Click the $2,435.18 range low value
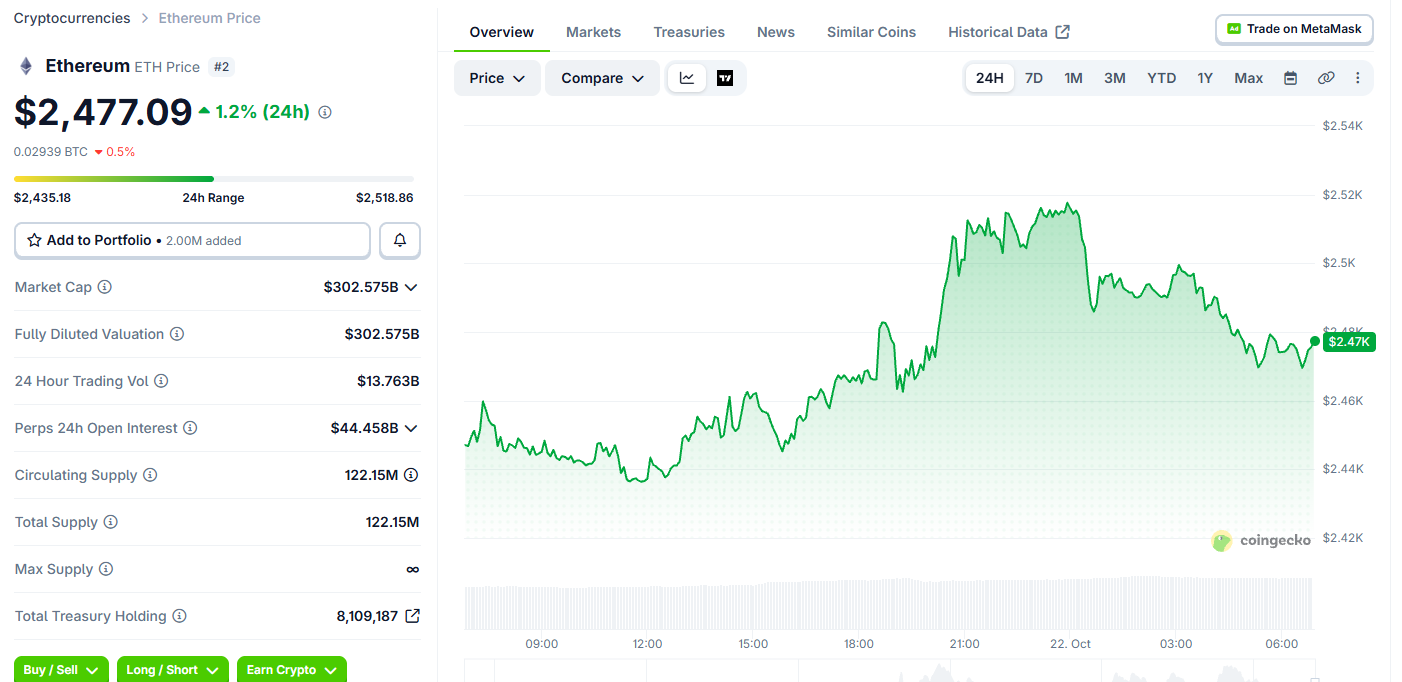 click(42, 198)
